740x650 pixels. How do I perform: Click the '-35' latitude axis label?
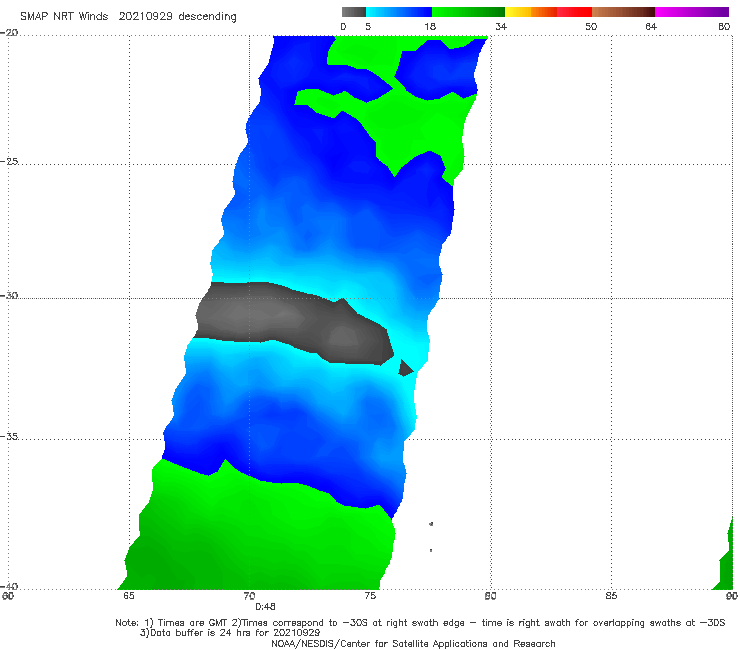pyautogui.click(x=9, y=436)
